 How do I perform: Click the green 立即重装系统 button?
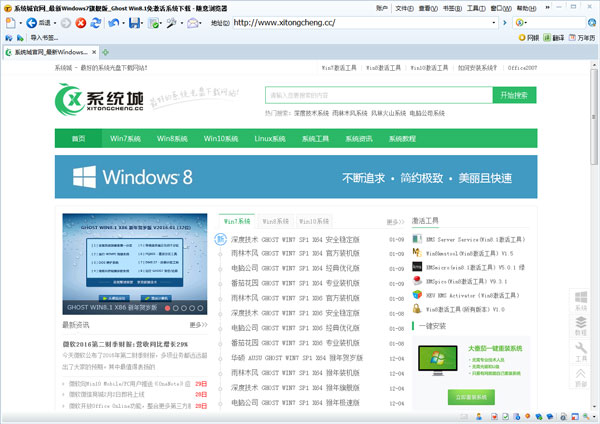[471, 397]
